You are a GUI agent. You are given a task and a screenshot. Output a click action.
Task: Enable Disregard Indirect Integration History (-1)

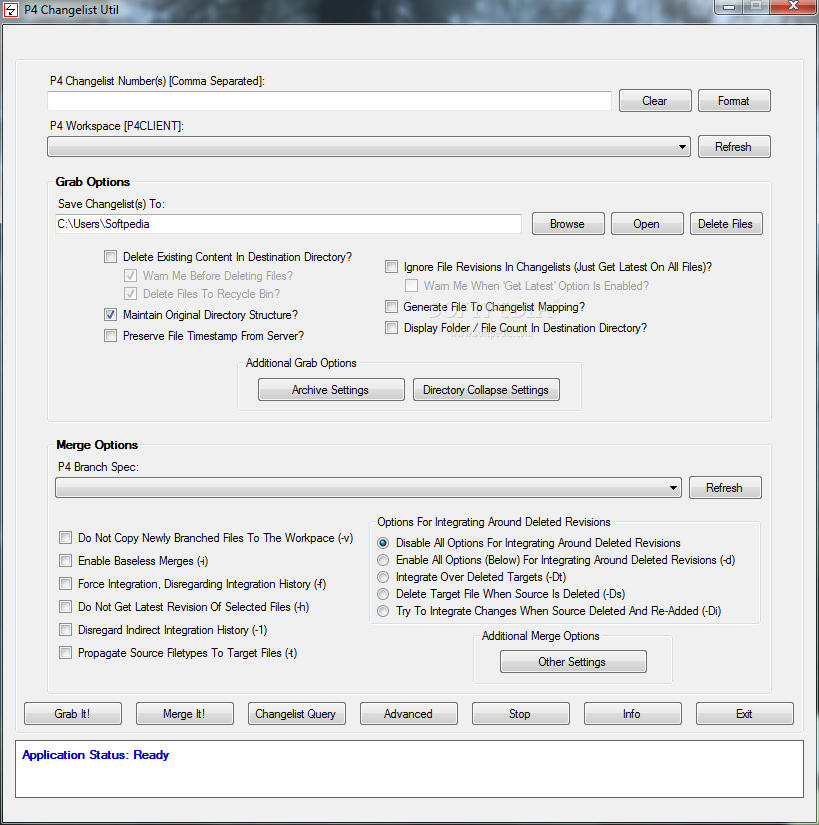pyautogui.click(x=66, y=630)
